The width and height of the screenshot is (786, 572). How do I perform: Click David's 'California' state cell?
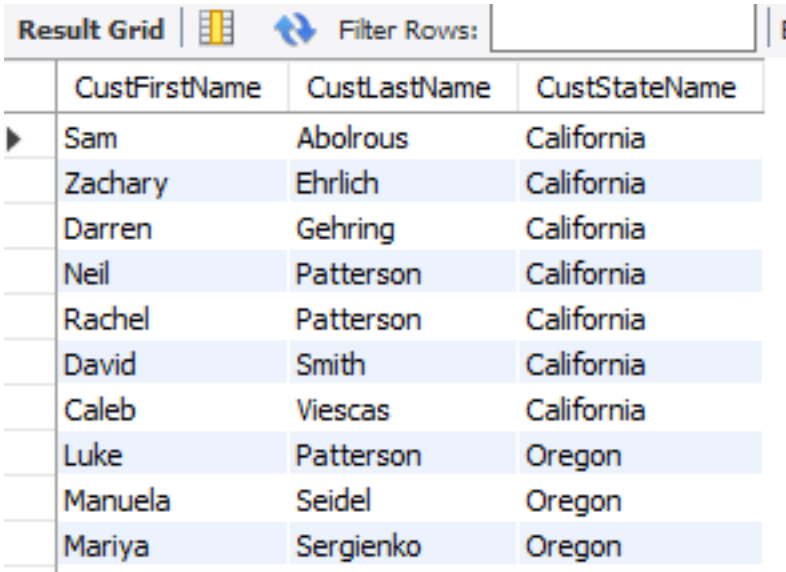click(641, 363)
